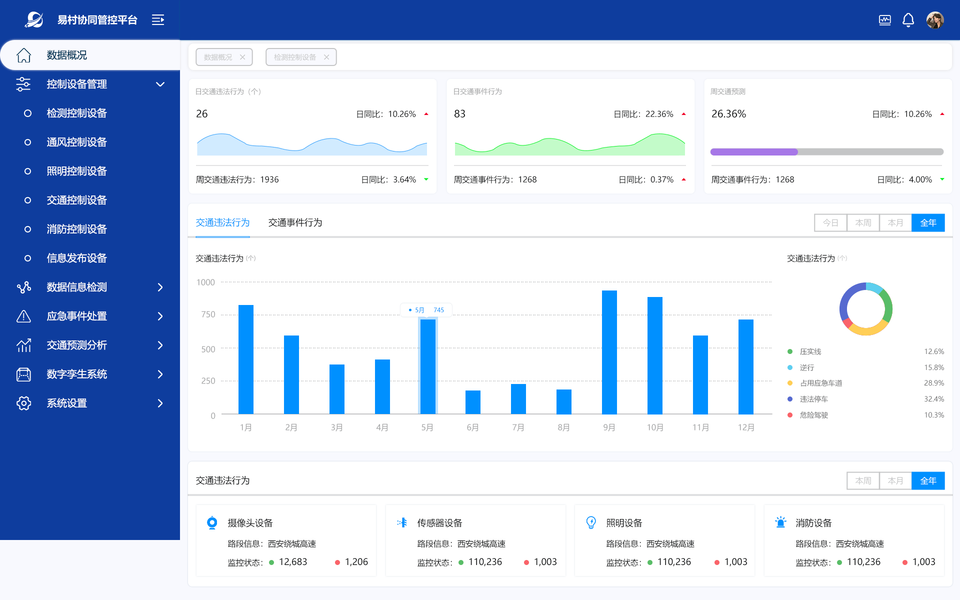Image resolution: width=960 pixels, height=600 pixels.
Task: Click the chart icon for 交通预测分析
Action: pos(23,345)
